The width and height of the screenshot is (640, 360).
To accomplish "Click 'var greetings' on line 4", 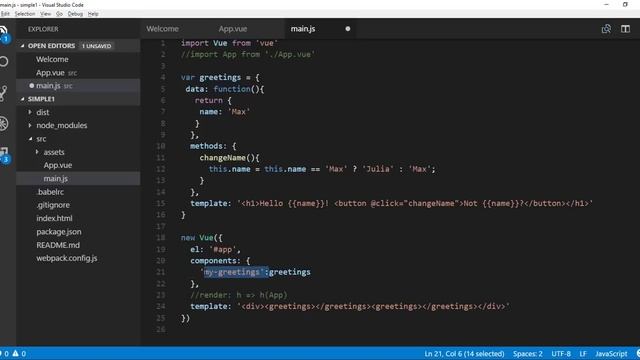I will 211,77.
